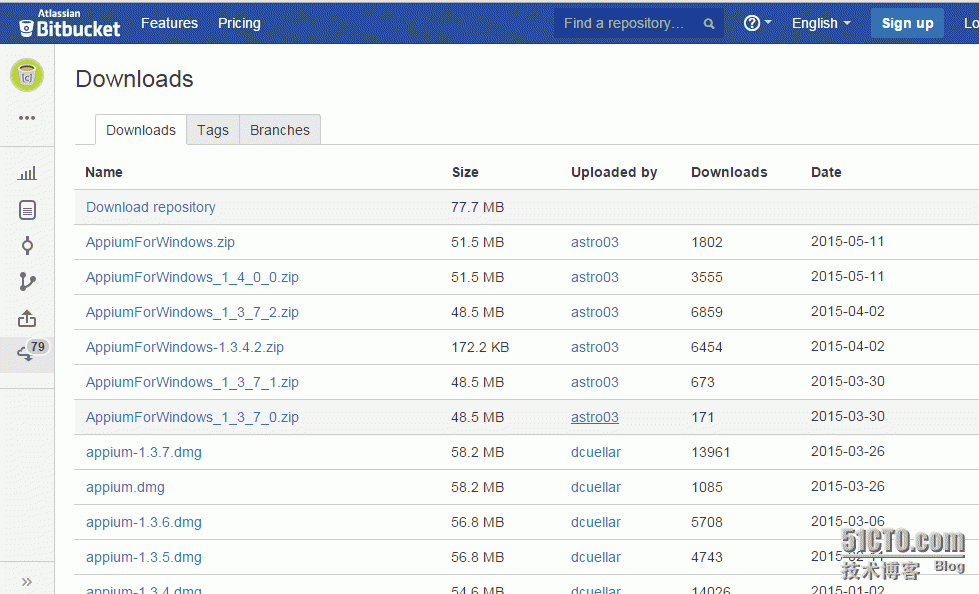Viewport: 979px width, 594px height.
Task: Open dcuellar profile in appium.dmg row
Action: [x=596, y=487]
